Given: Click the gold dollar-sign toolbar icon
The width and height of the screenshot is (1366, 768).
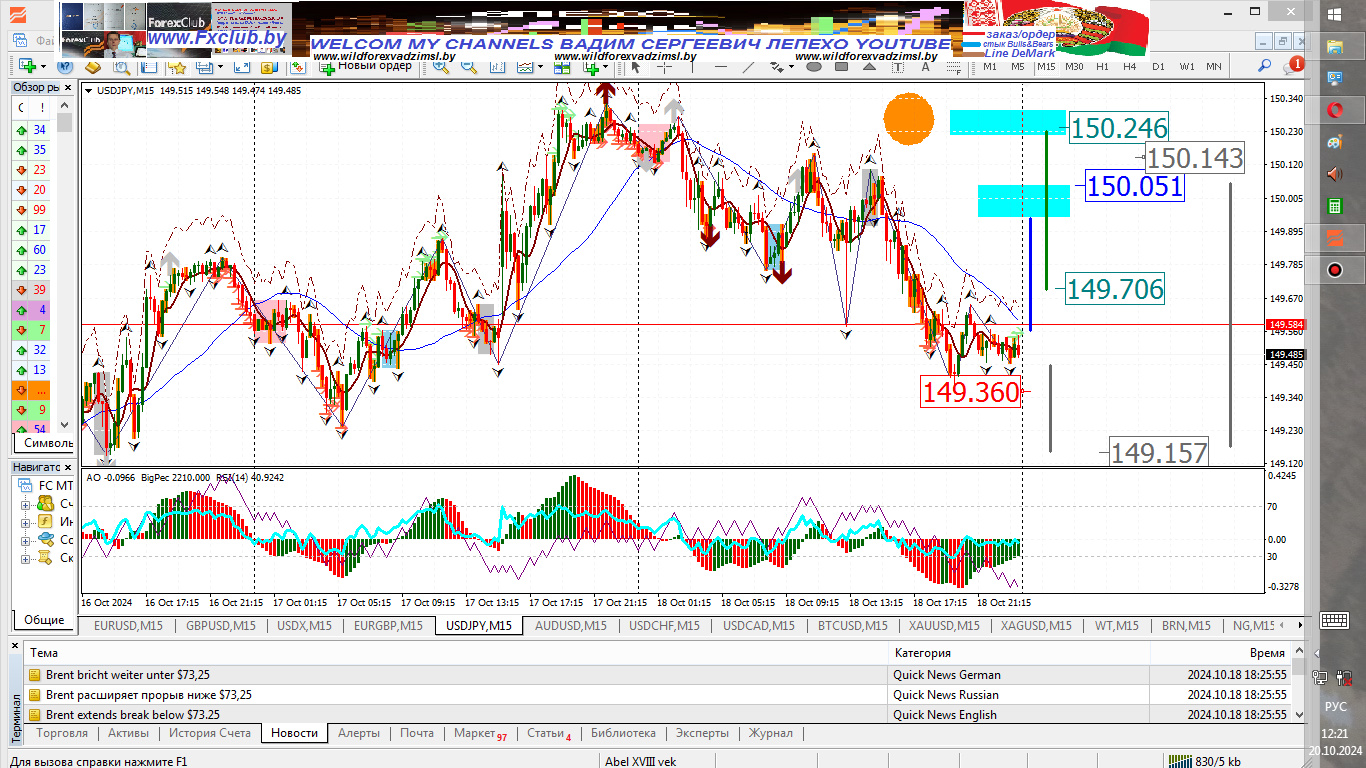Looking at the screenshot, I should coord(268,67).
